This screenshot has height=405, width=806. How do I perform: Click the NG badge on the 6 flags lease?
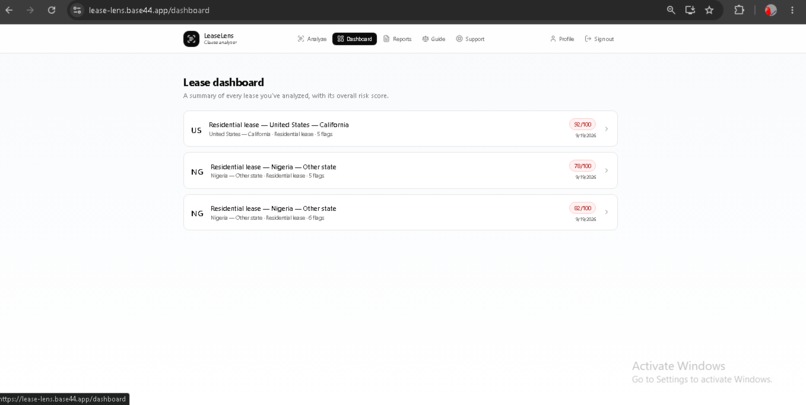(x=197, y=214)
